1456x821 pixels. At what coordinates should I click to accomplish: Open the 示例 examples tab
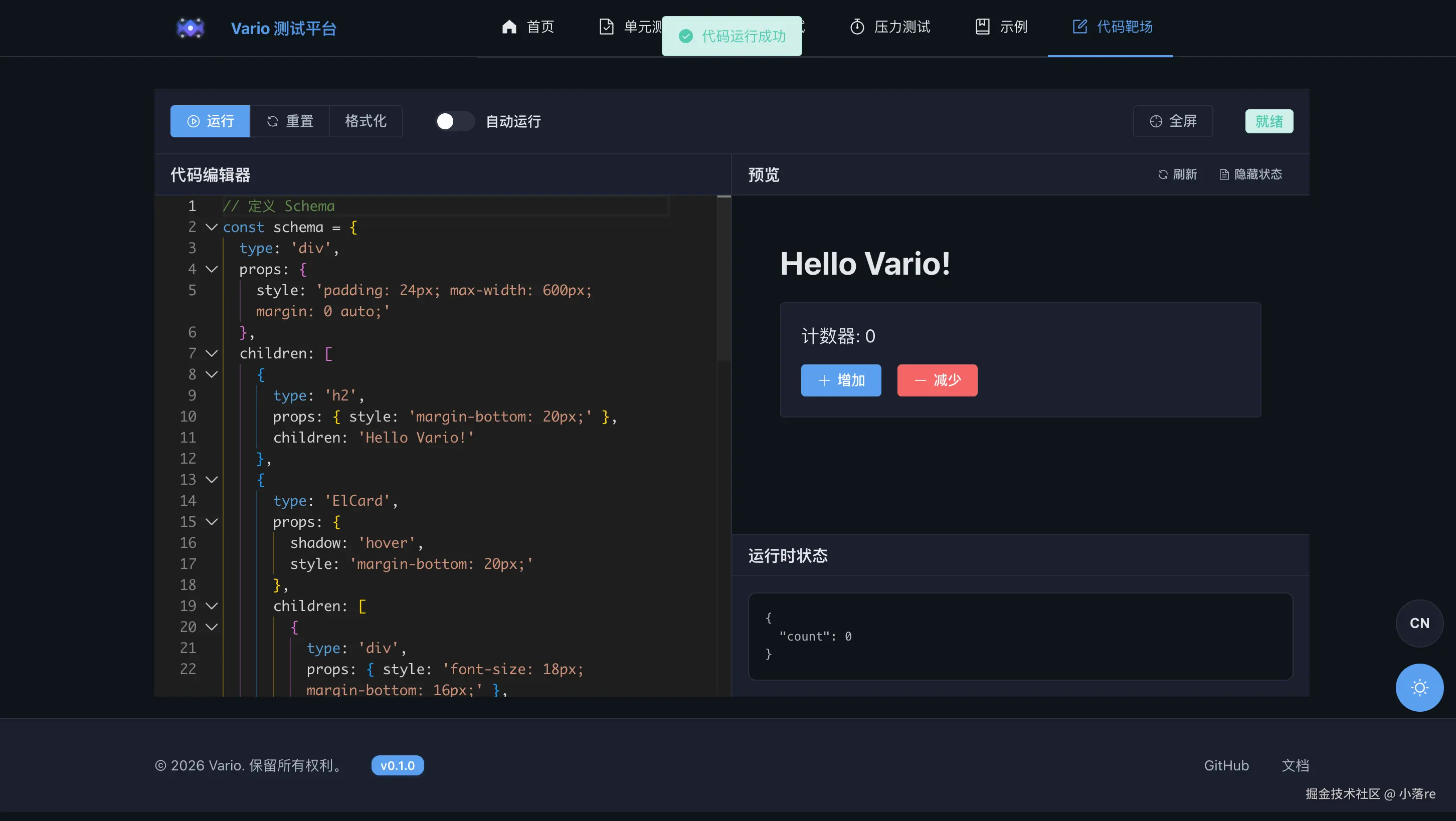(x=1001, y=27)
